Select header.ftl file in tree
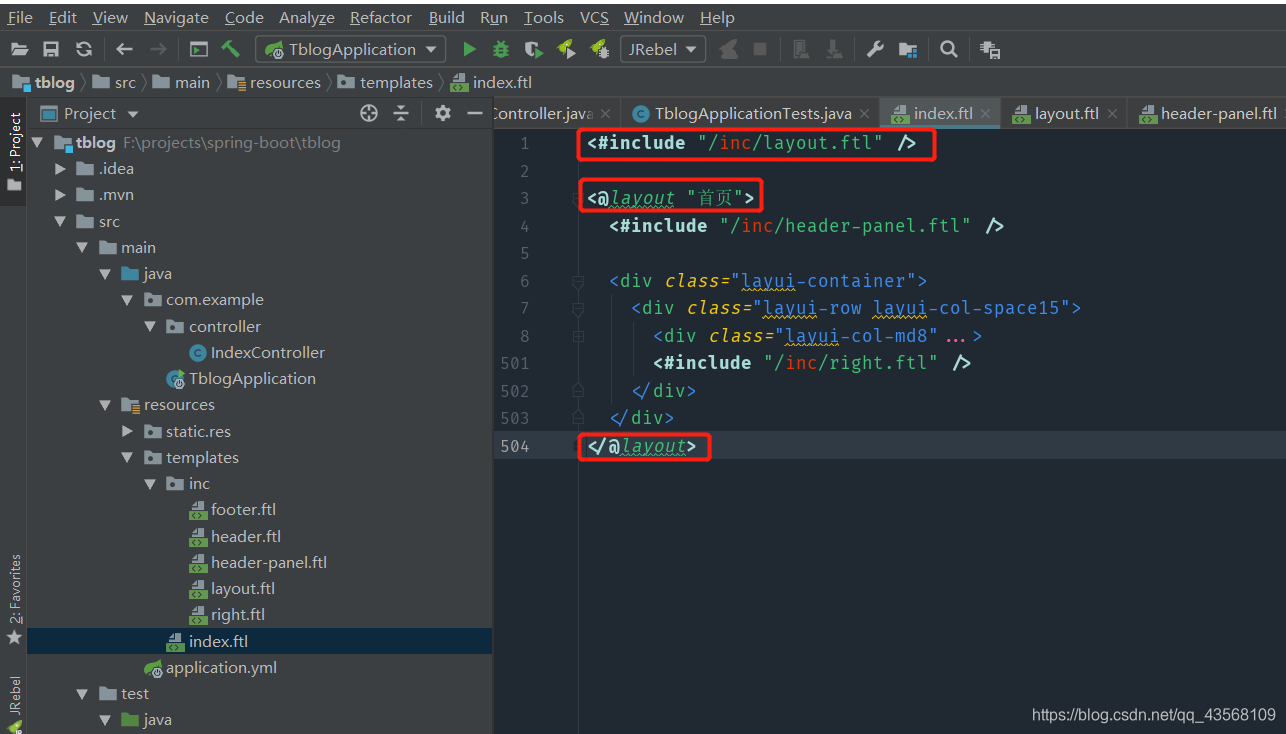This screenshot has width=1286, height=734. pos(245,536)
